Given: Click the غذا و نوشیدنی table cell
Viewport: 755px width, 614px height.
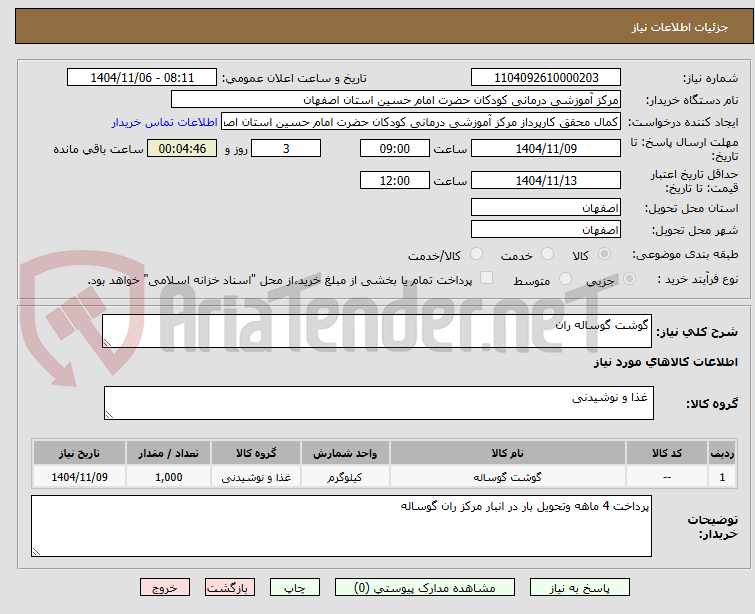Looking at the screenshot, I should (x=256, y=477).
